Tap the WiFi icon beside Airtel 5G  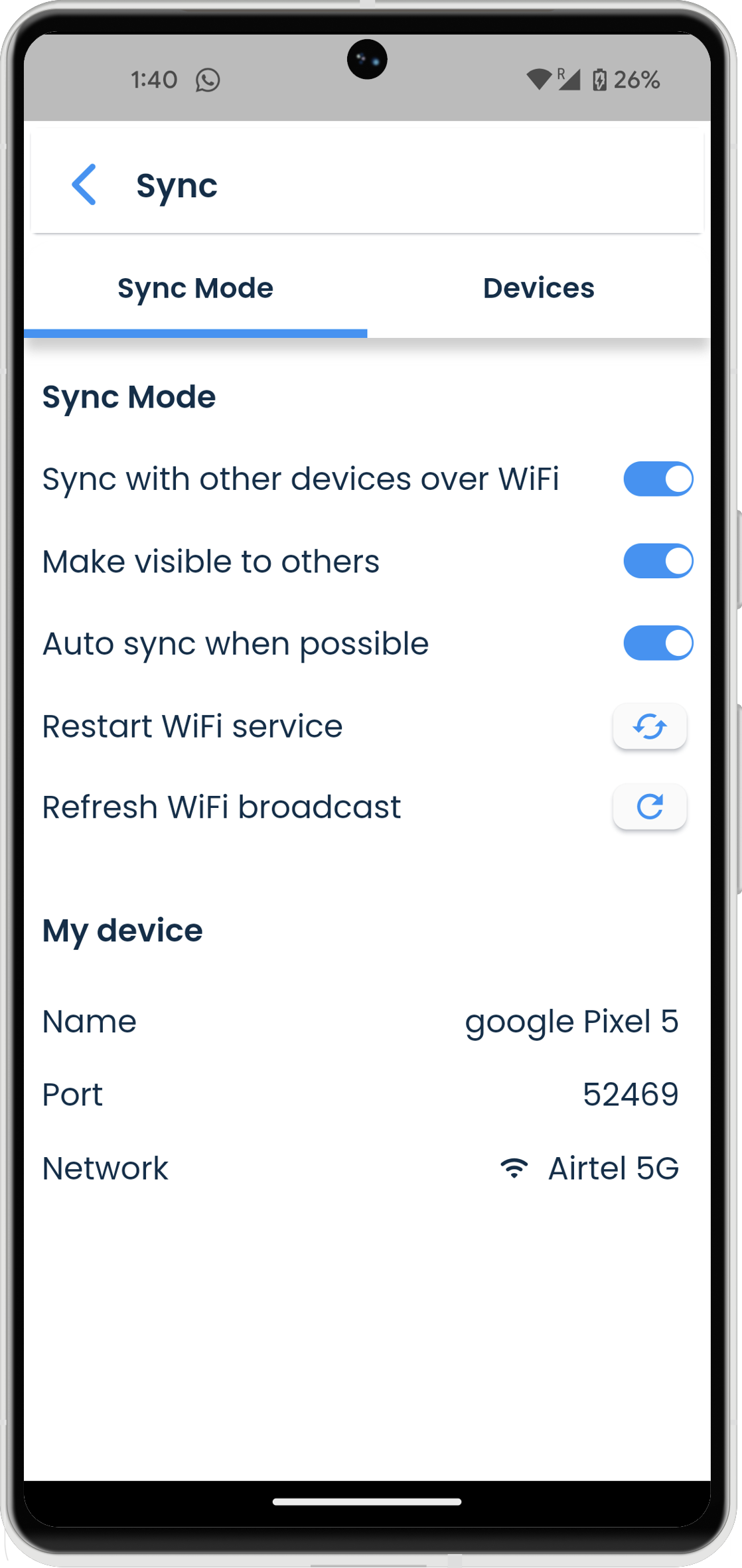coord(514,1168)
